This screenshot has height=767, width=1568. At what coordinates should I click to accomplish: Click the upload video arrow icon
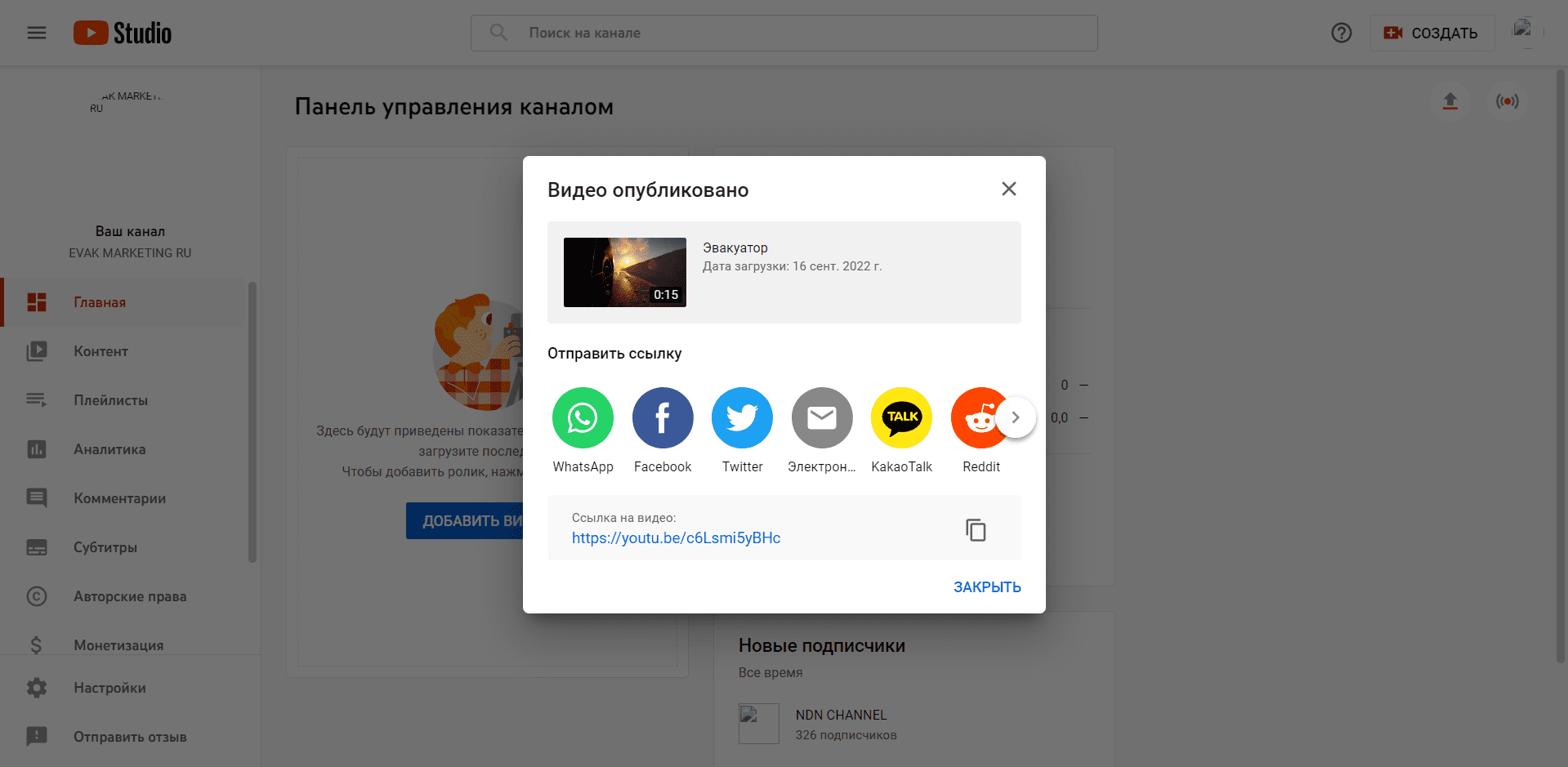[x=1450, y=101]
